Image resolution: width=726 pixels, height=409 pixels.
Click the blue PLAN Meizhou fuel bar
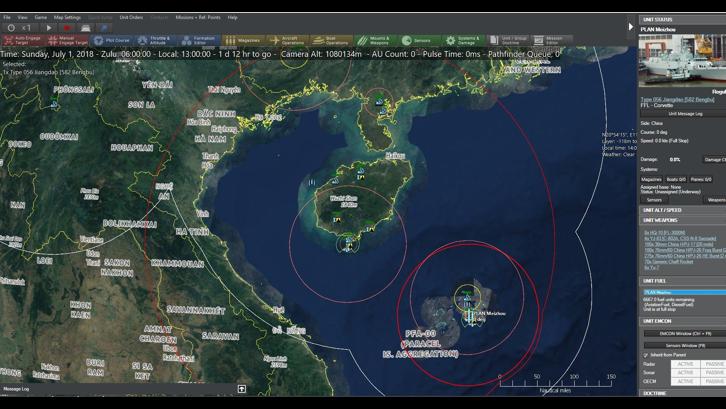(x=685, y=292)
